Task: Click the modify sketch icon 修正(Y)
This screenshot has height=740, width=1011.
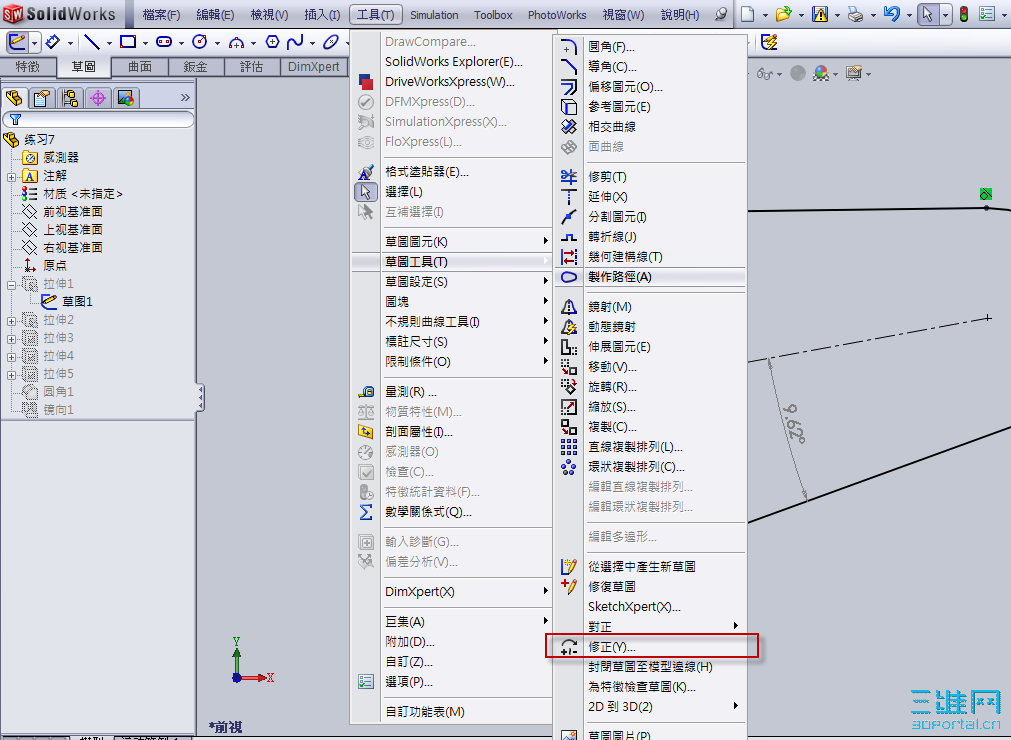Action: pyautogui.click(x=568, y=647)
